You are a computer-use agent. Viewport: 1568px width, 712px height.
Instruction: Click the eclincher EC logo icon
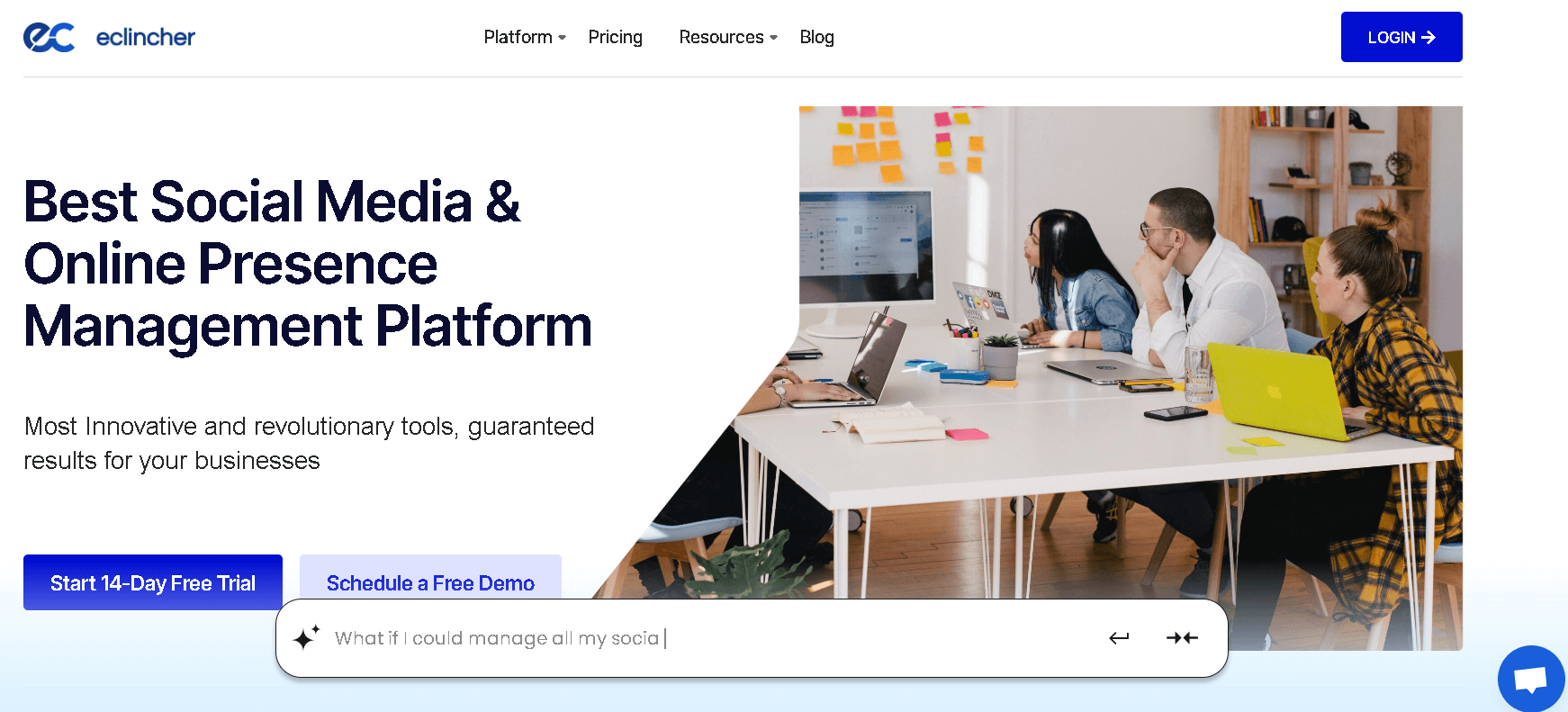point(49,37)
